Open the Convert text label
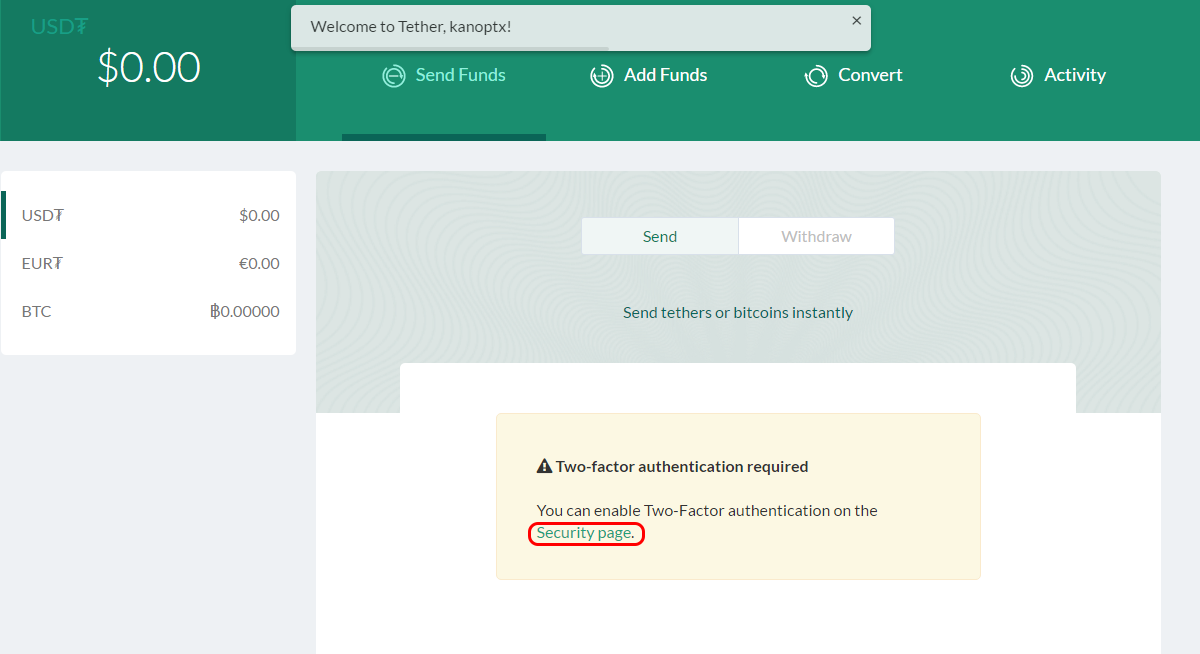This screenshot has height=654, width=1200. (x=870, y=75)
